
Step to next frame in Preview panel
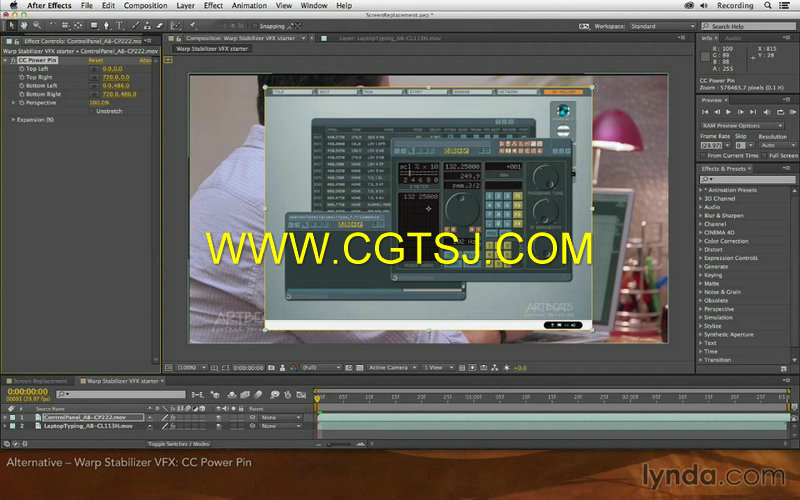click(741, 112)
